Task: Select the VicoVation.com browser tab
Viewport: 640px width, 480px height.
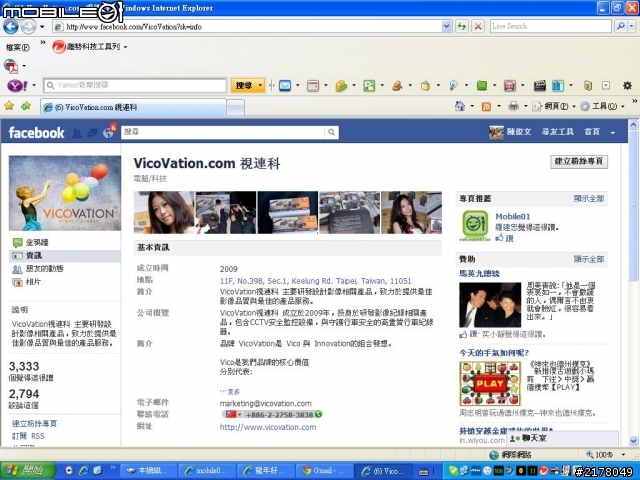Action: (134, 107)
